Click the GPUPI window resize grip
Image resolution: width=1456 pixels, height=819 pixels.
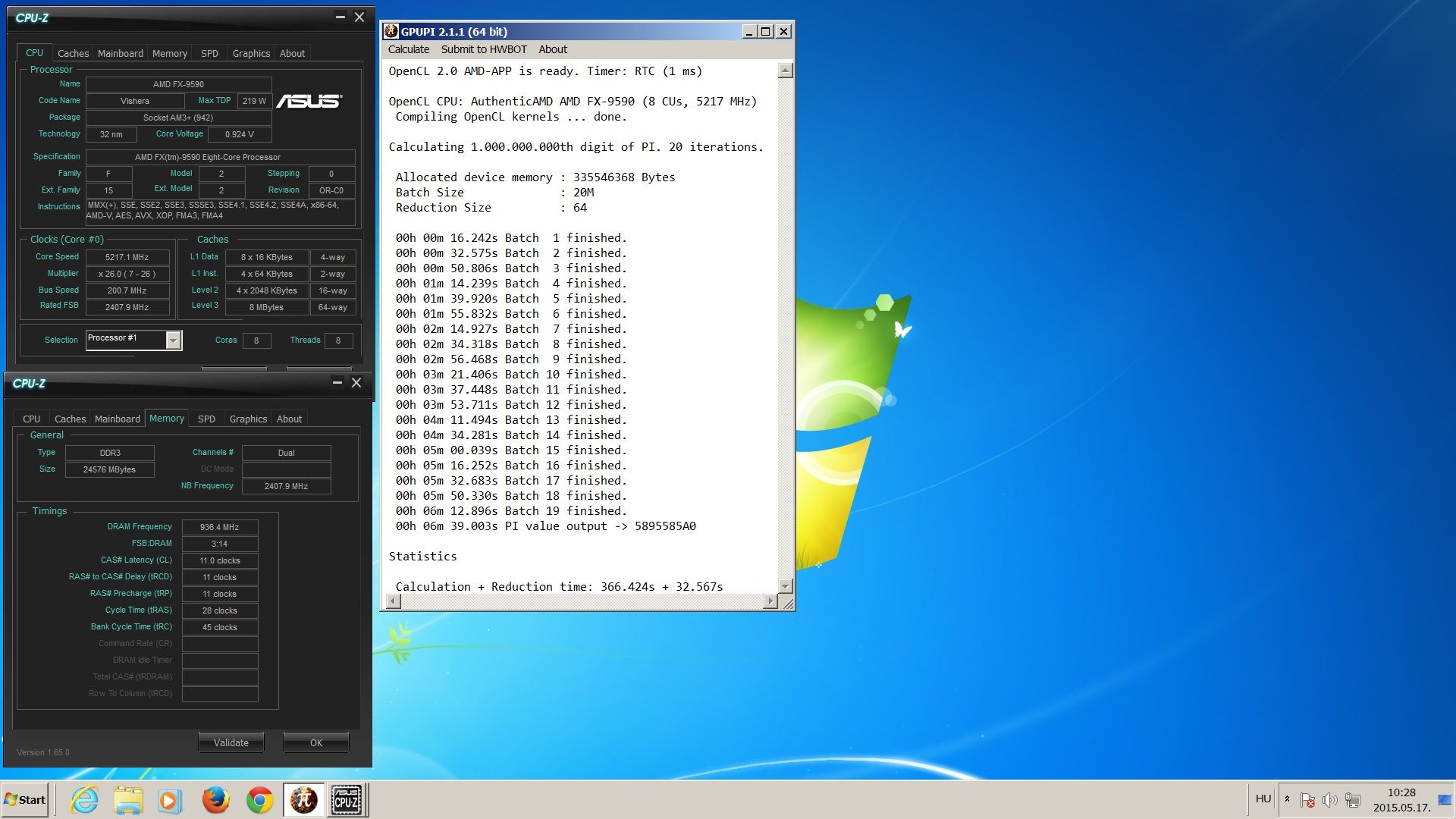coord(787,603)
